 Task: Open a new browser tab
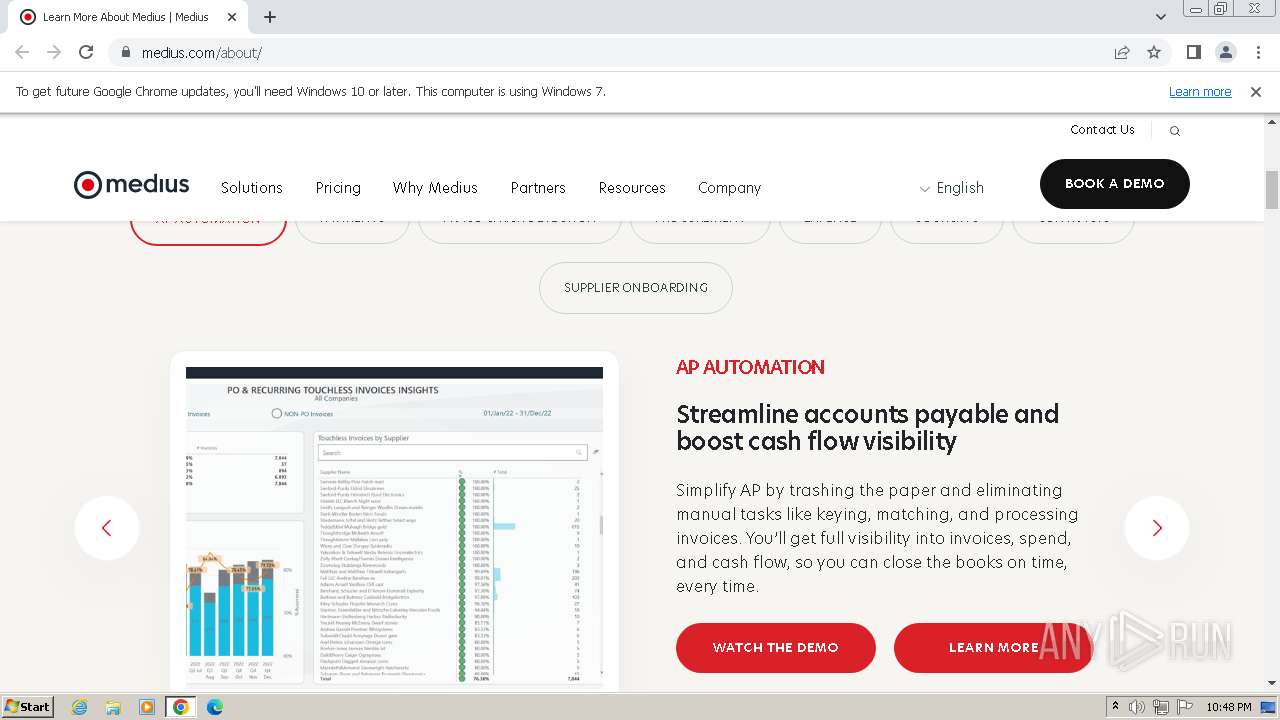pos(270,17)
